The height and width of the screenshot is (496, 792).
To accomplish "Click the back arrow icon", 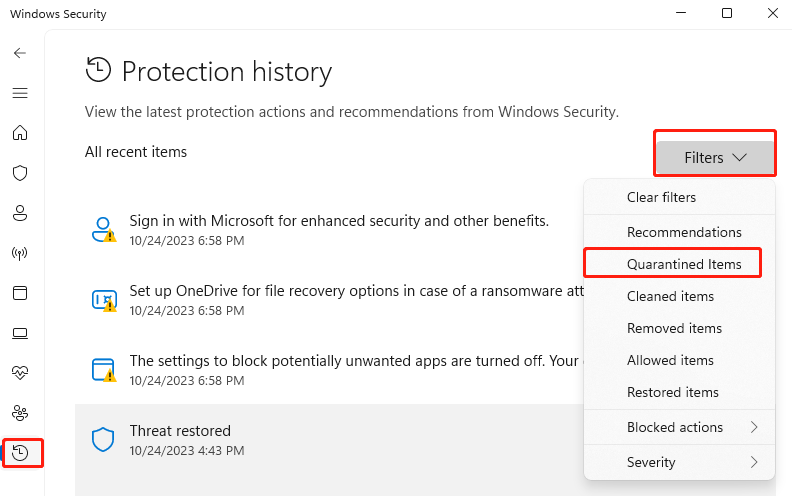I will pyautogui.click(x=20, y=53).
